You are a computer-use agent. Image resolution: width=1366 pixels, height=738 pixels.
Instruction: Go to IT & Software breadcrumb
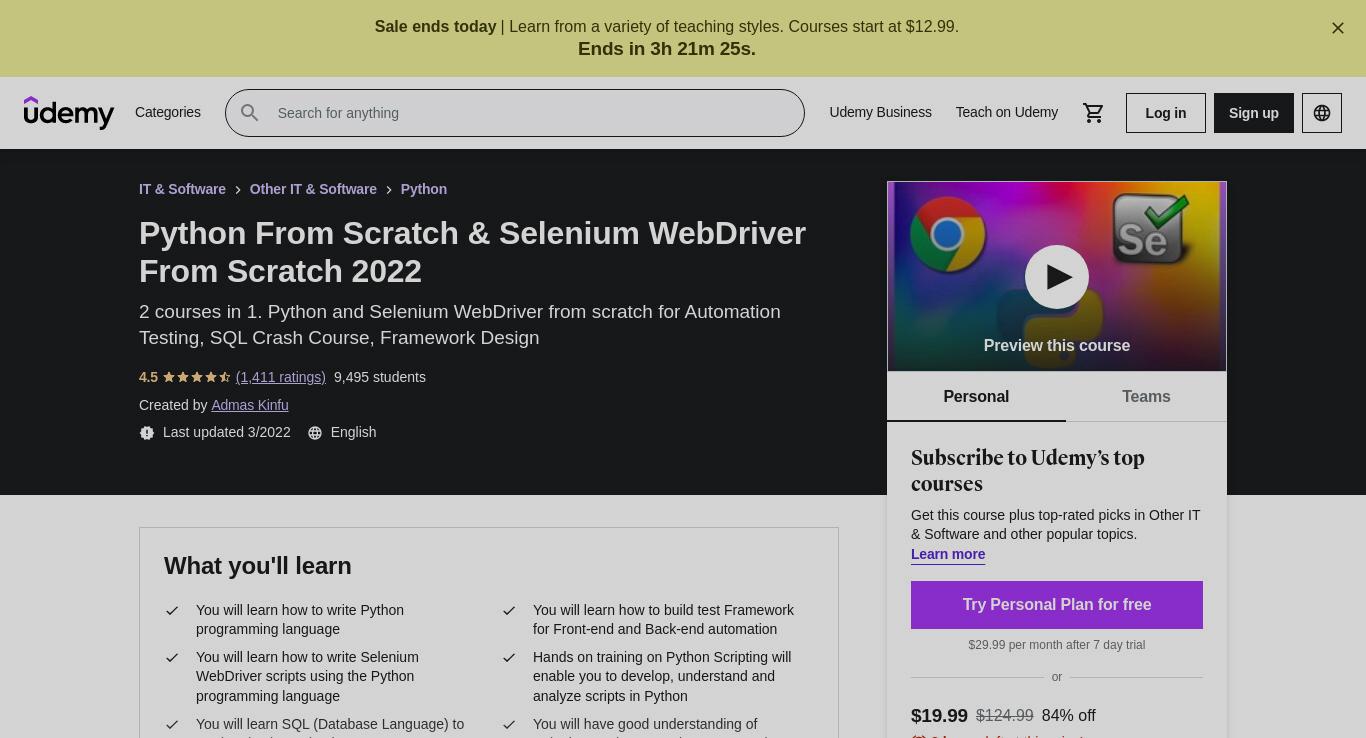[182, 189]
